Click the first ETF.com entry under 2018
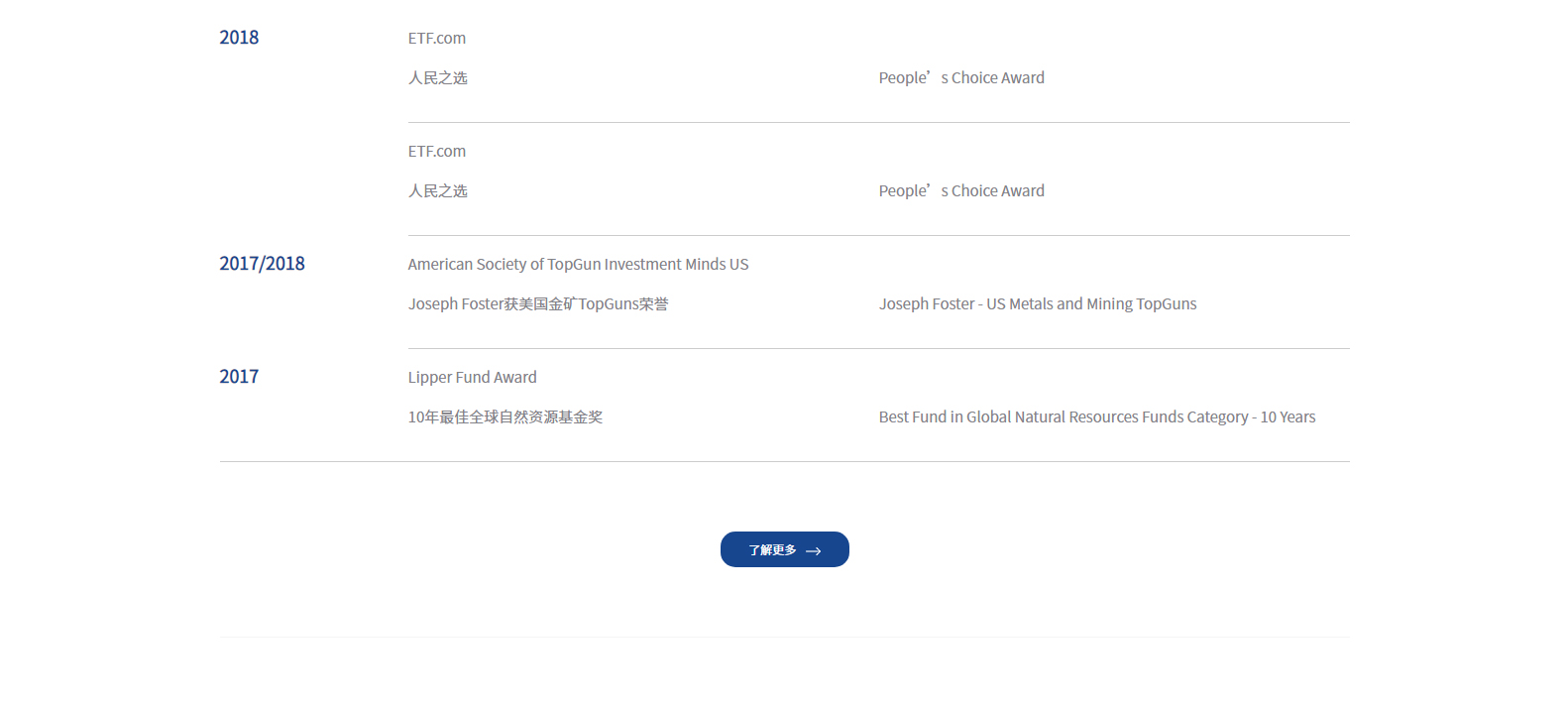This screenshot has height=711, width=1568. click(x=436, y=39)
